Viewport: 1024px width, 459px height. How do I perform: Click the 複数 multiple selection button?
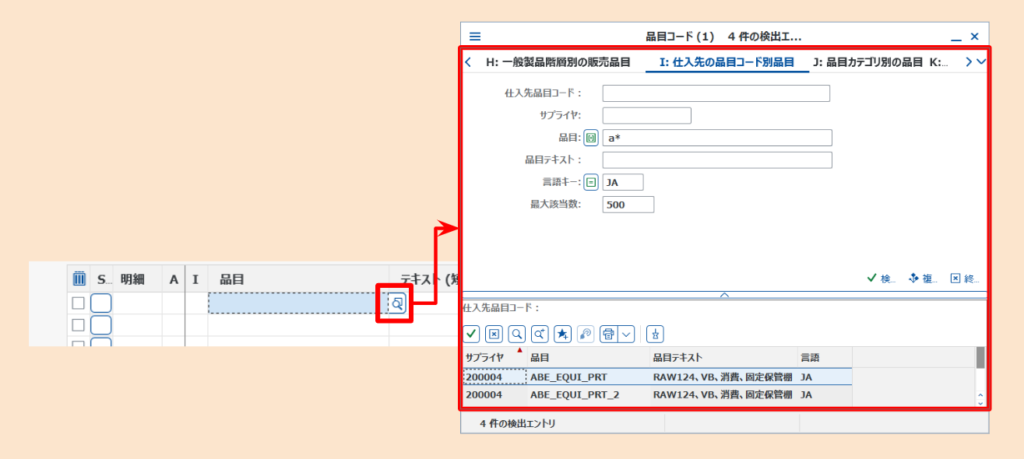click(923, 278)
